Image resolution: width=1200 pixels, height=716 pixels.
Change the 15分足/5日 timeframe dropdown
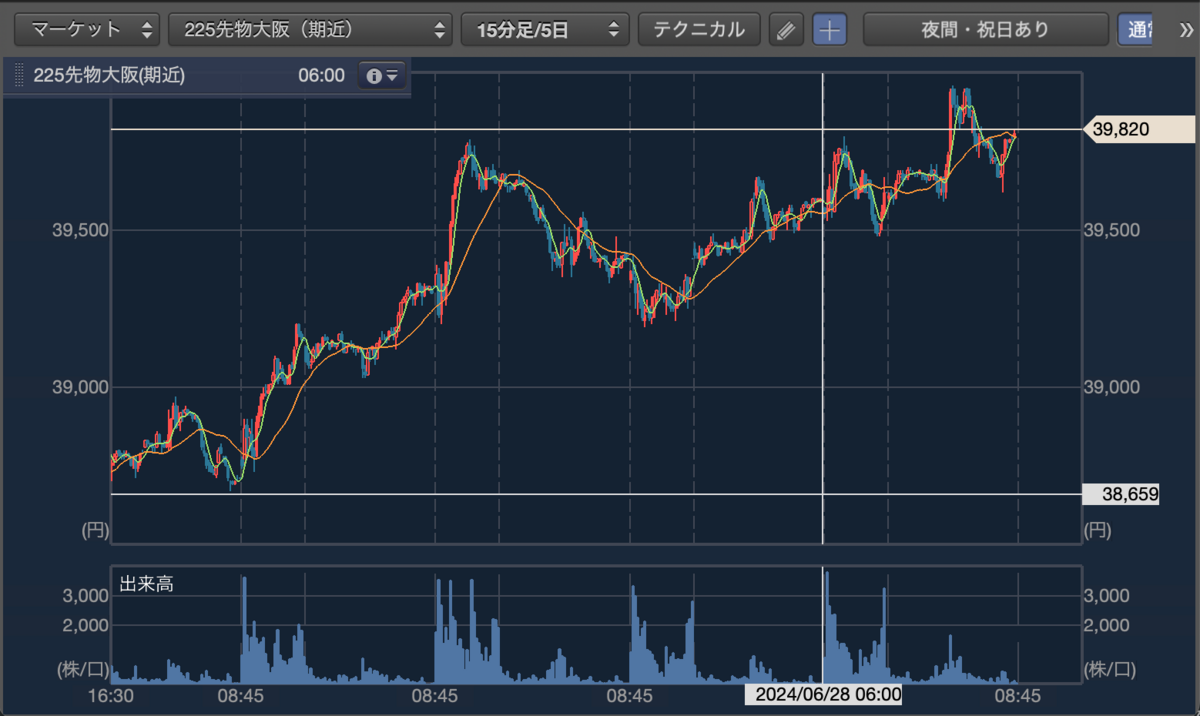coord(544,29)
